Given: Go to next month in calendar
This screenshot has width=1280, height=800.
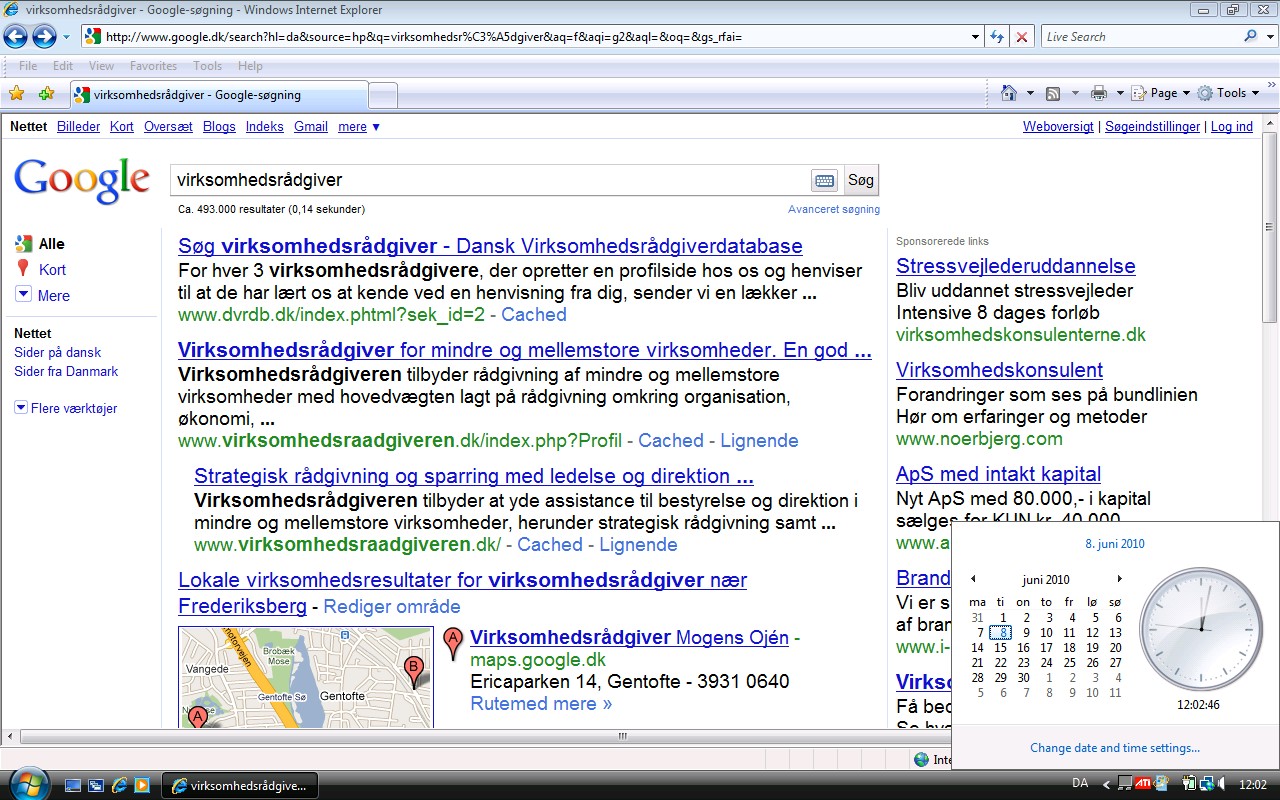Looking at the screenshot, I should pos(1119,579).
